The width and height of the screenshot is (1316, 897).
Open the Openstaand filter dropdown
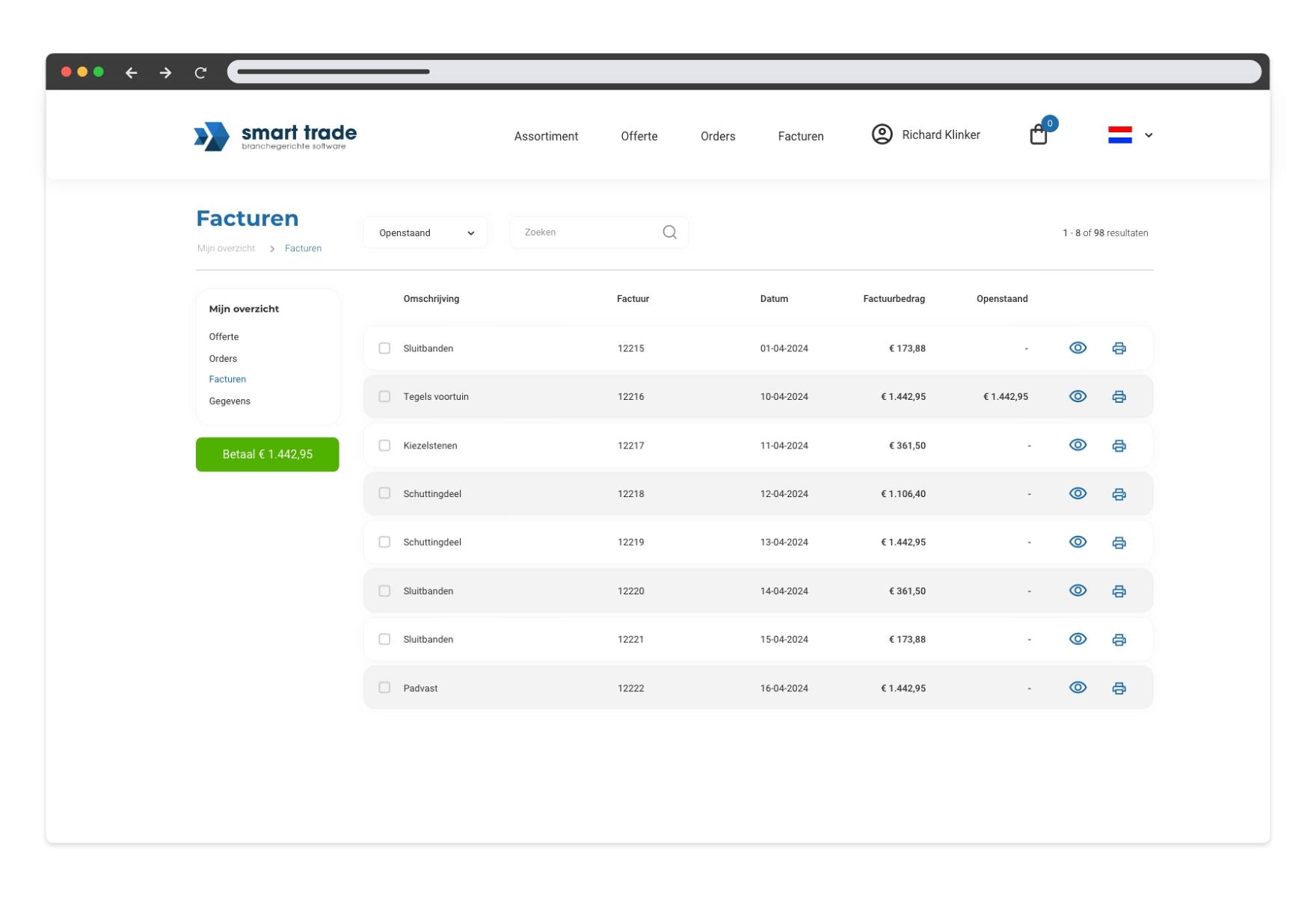click(x=425, y=232)
